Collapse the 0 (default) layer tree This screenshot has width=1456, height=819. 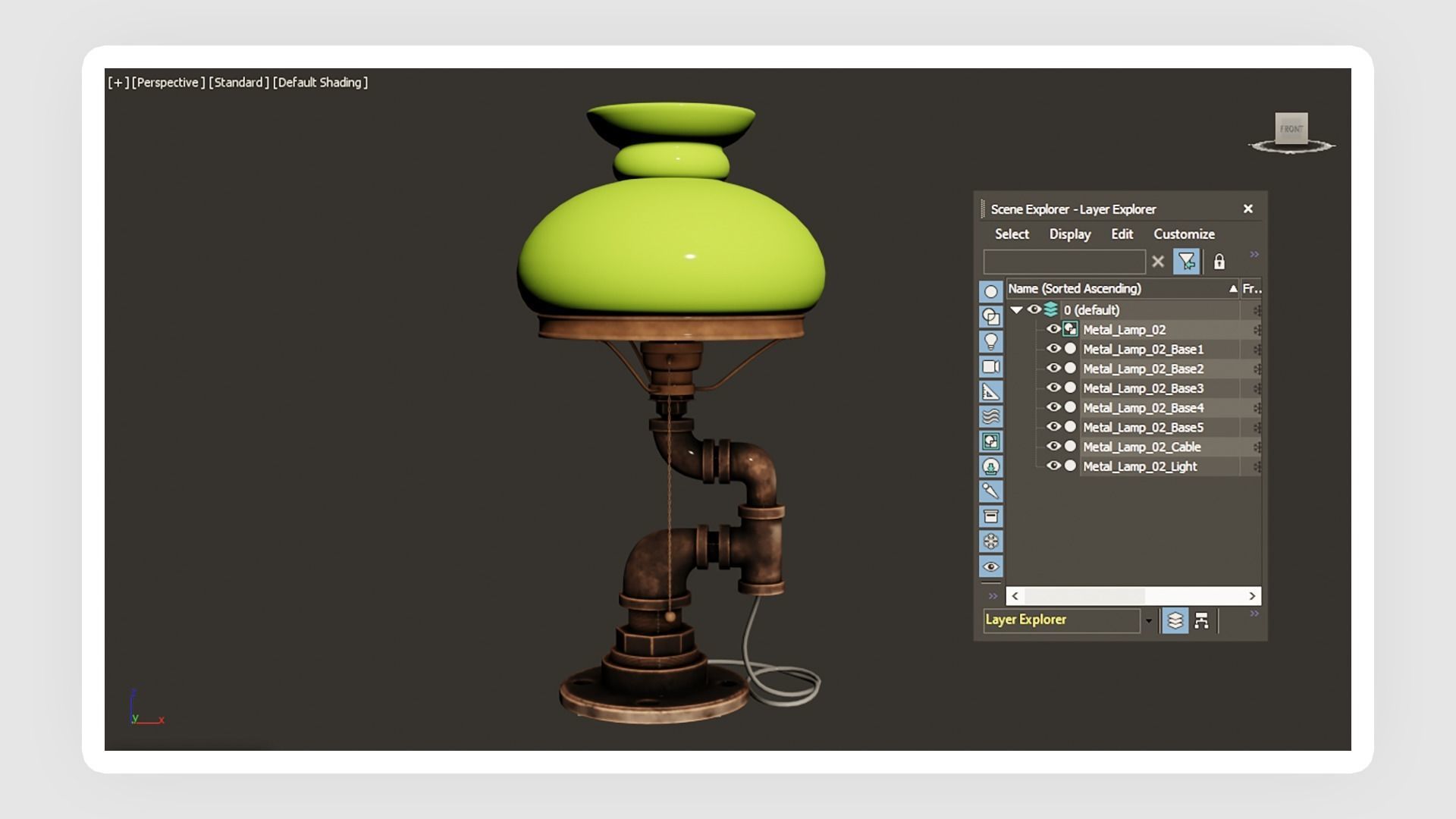1016,309
